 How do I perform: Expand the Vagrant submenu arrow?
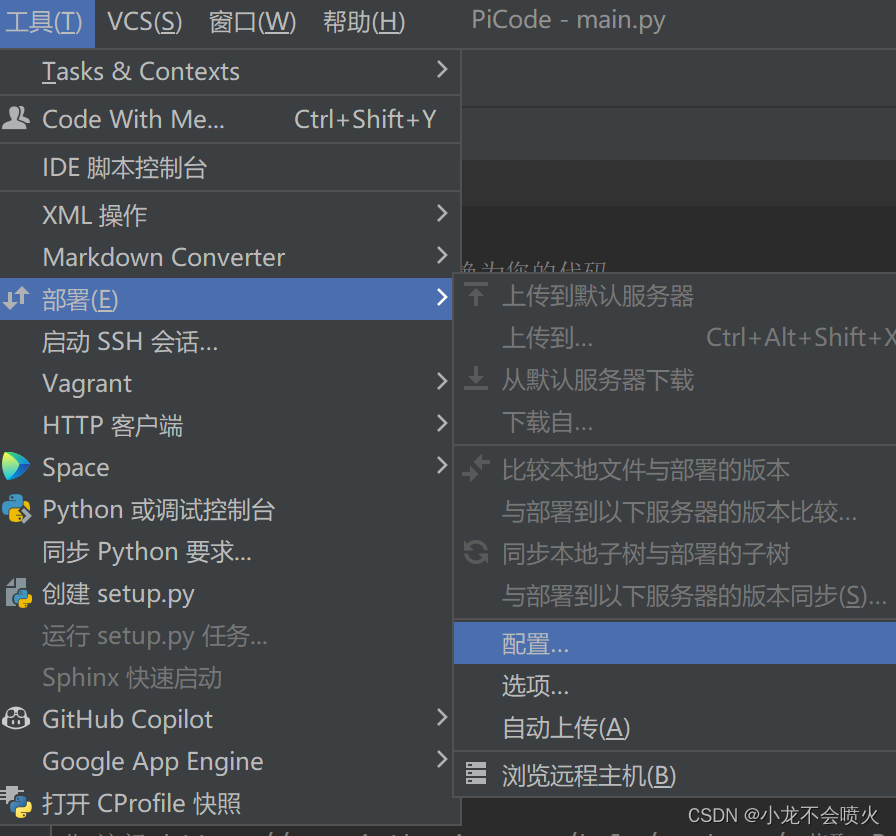442,381
